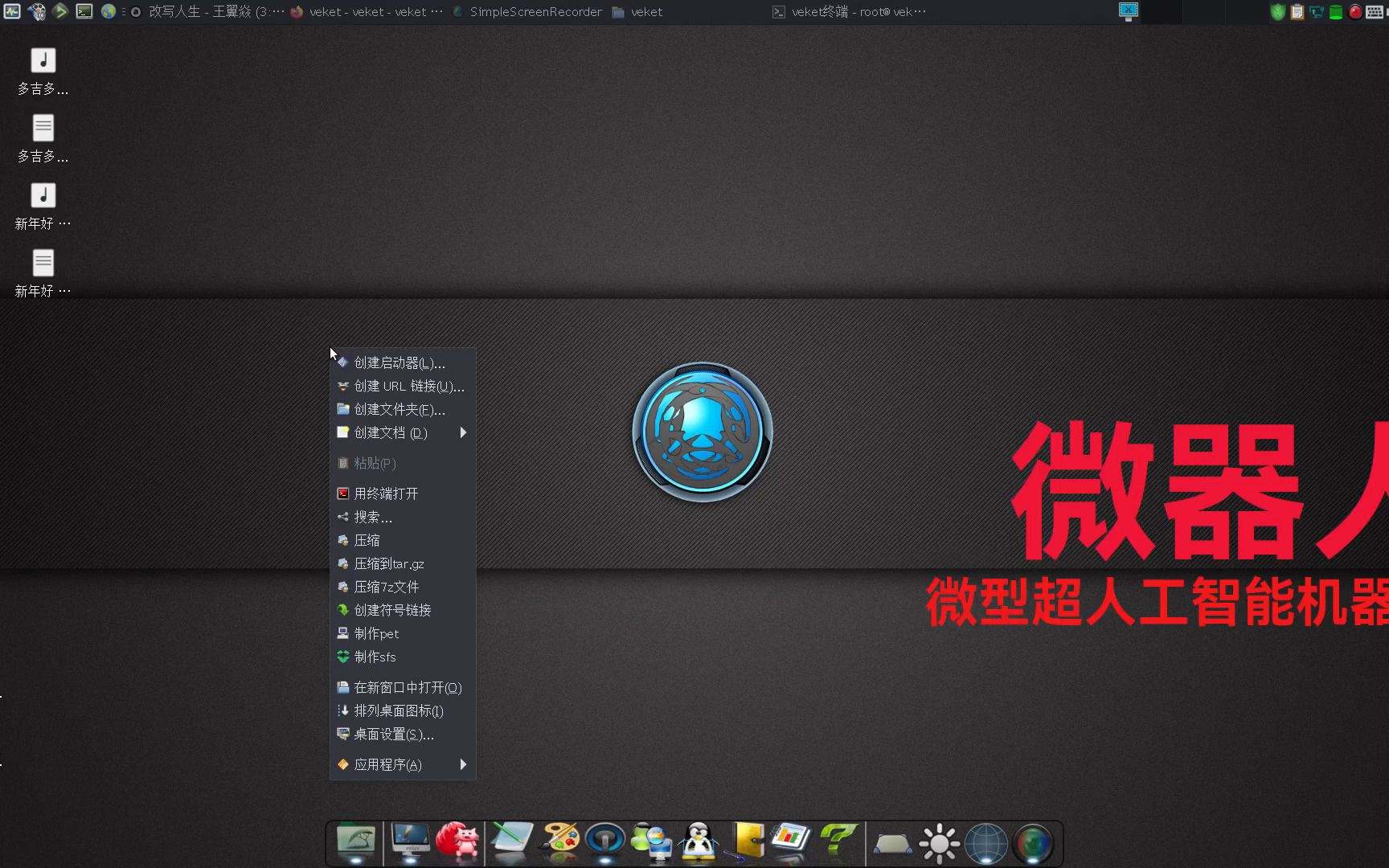Open the first 多吉多… music file on desktop
This screenshot has height=868, width=1389.
pos(43,72)
